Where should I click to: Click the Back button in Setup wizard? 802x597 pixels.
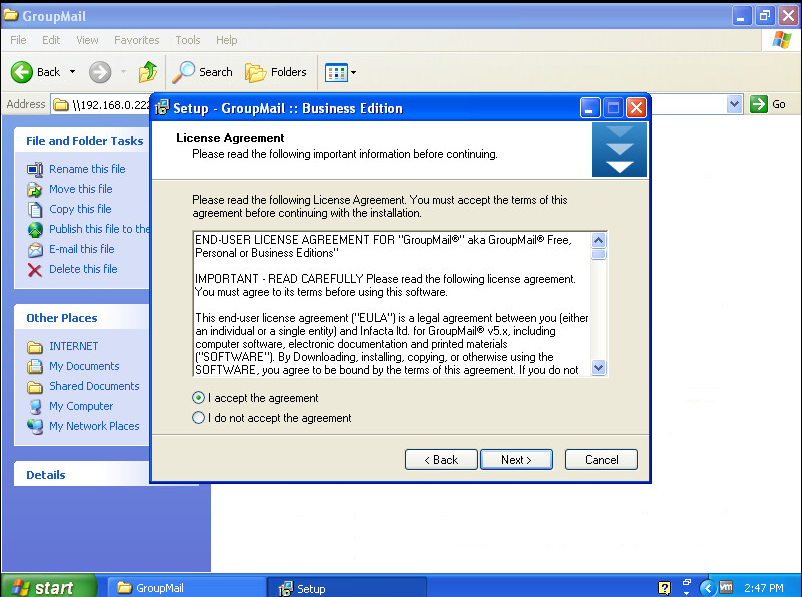(x=441, y=460)
